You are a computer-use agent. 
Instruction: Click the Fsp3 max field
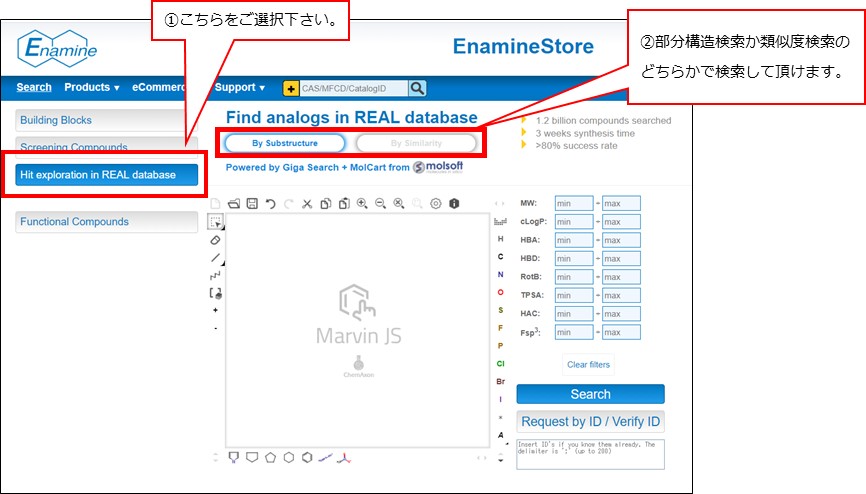point(621,332)
